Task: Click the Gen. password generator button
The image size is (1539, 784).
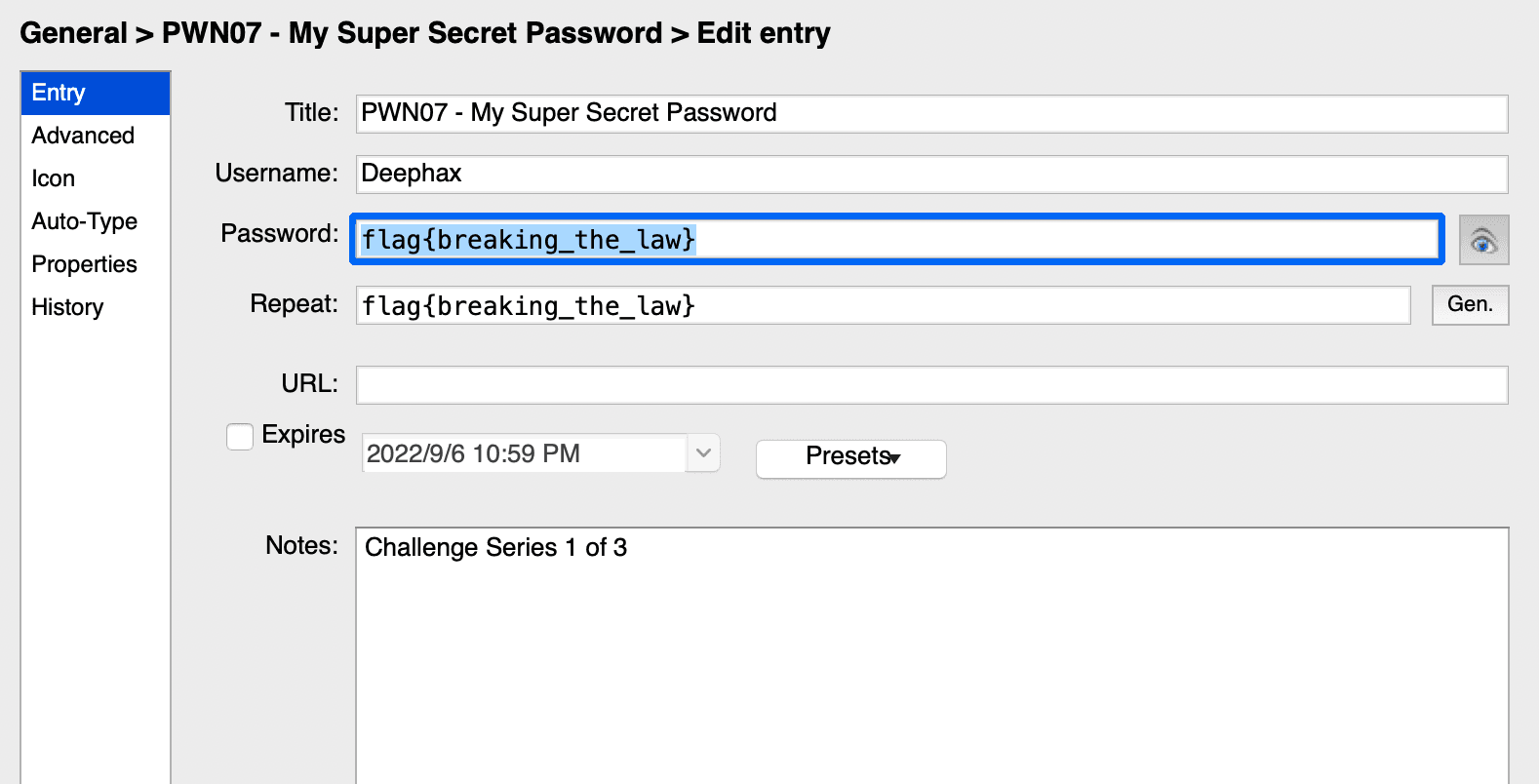Action: point(1470,304)
